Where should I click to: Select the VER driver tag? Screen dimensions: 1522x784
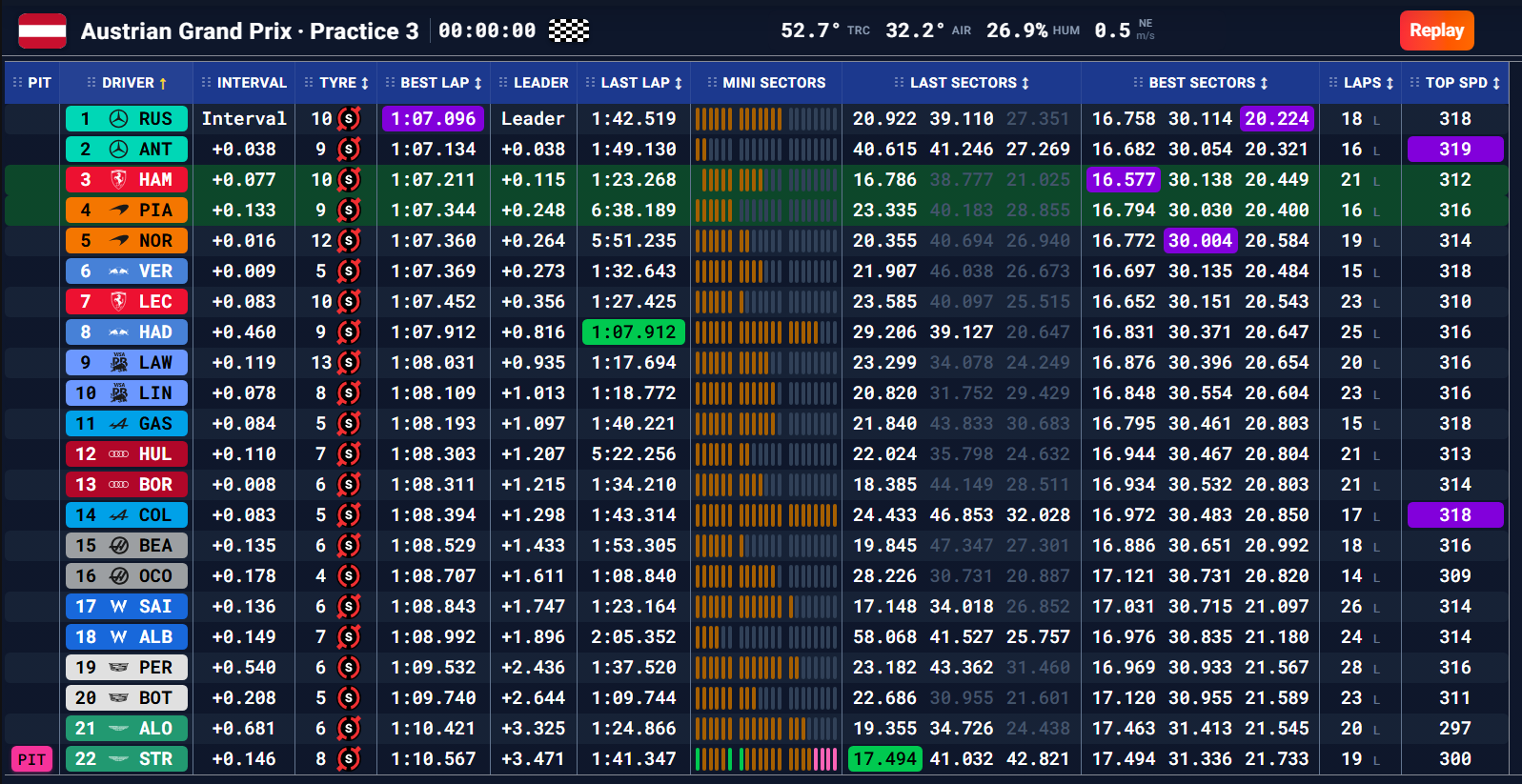(127, 271)
